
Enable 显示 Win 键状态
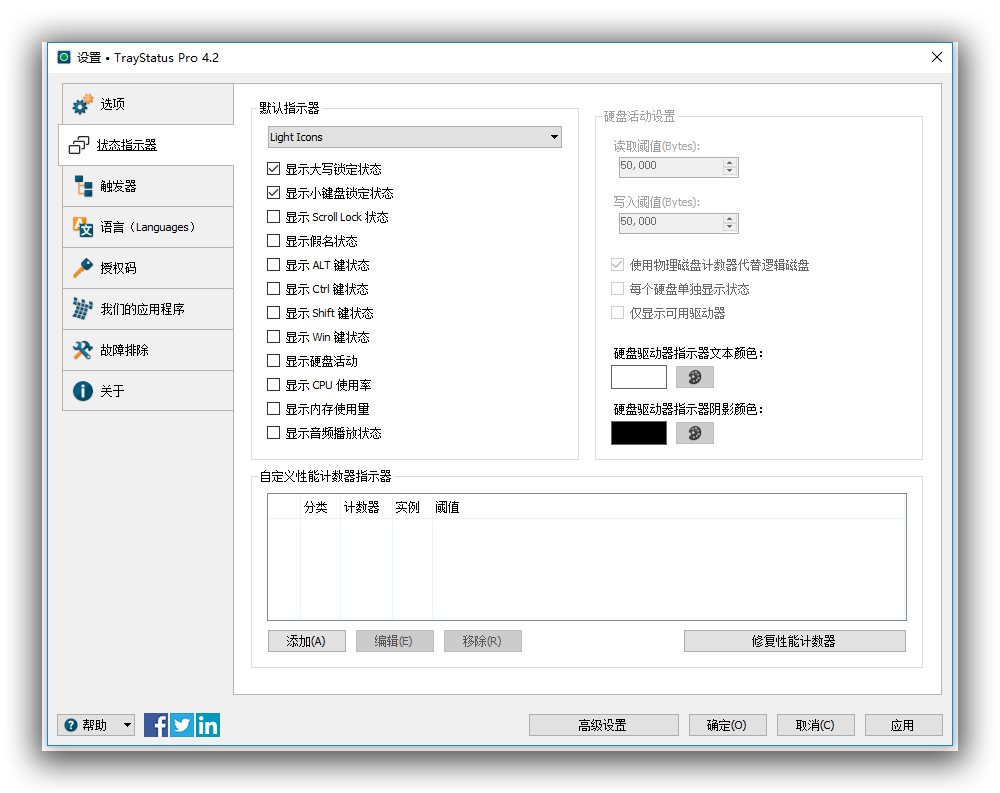coord(274,337)
